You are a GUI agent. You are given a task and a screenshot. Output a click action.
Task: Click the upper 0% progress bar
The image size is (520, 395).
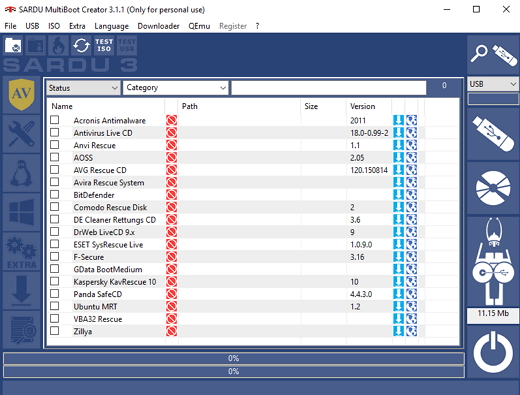pyautogui.click(x=234, y=358)
